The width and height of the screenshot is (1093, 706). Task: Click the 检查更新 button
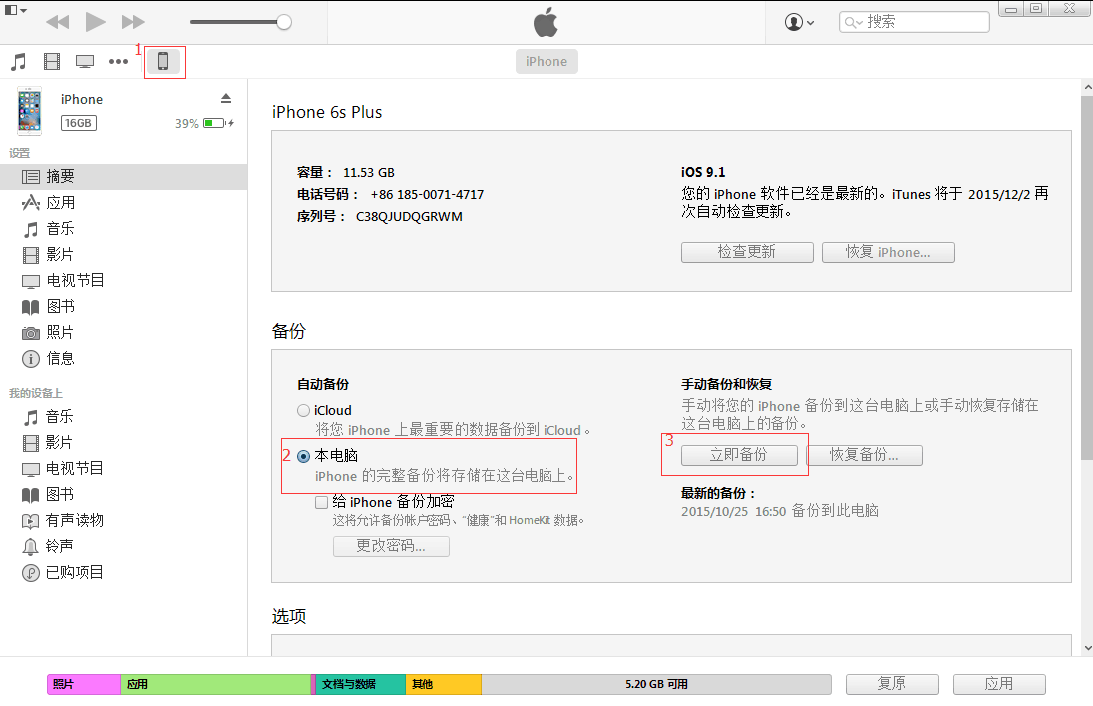click(x=746, y=252)
